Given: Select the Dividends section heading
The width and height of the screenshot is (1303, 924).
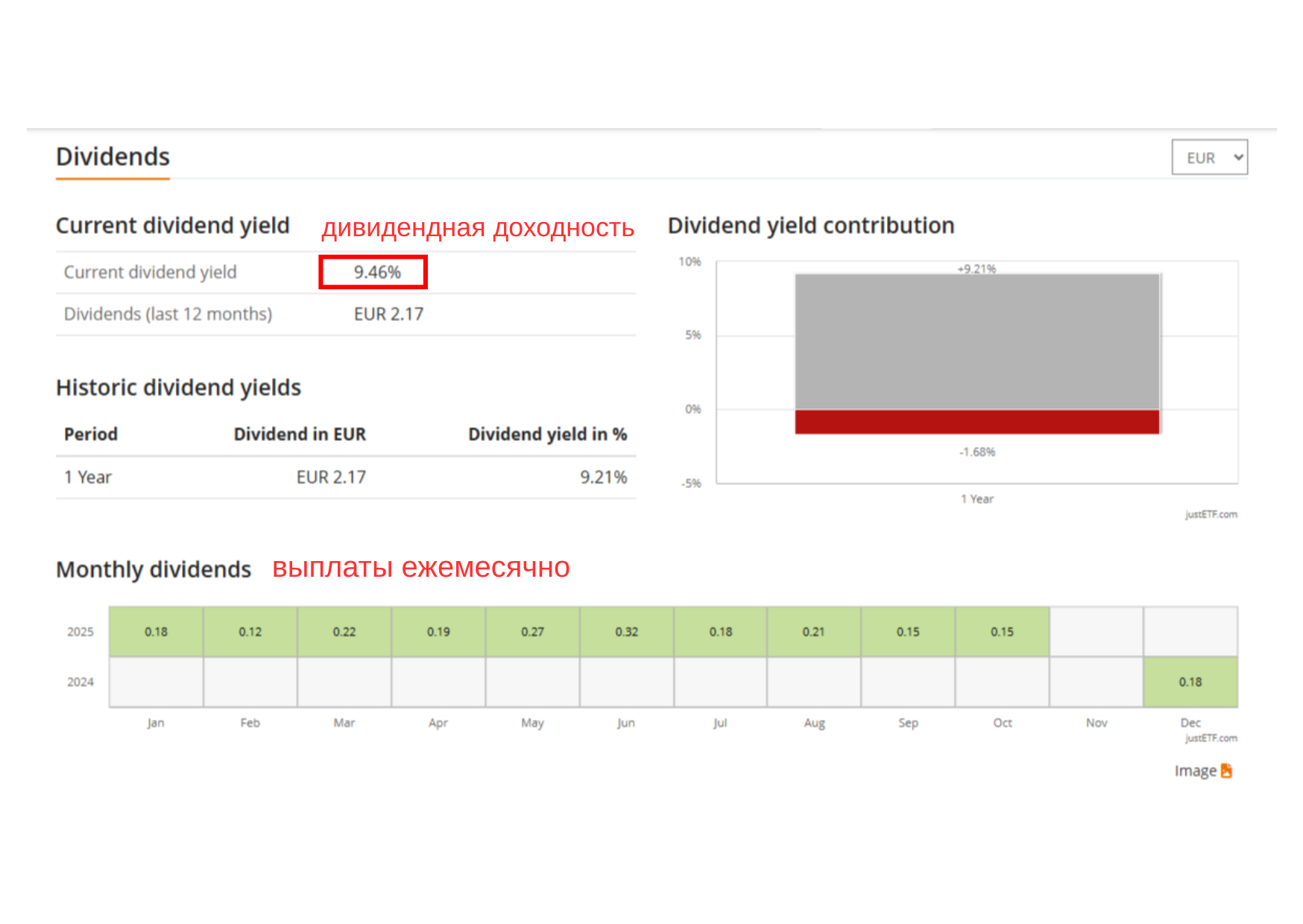Looking at the screenshot, I should (x=113, y=156).
